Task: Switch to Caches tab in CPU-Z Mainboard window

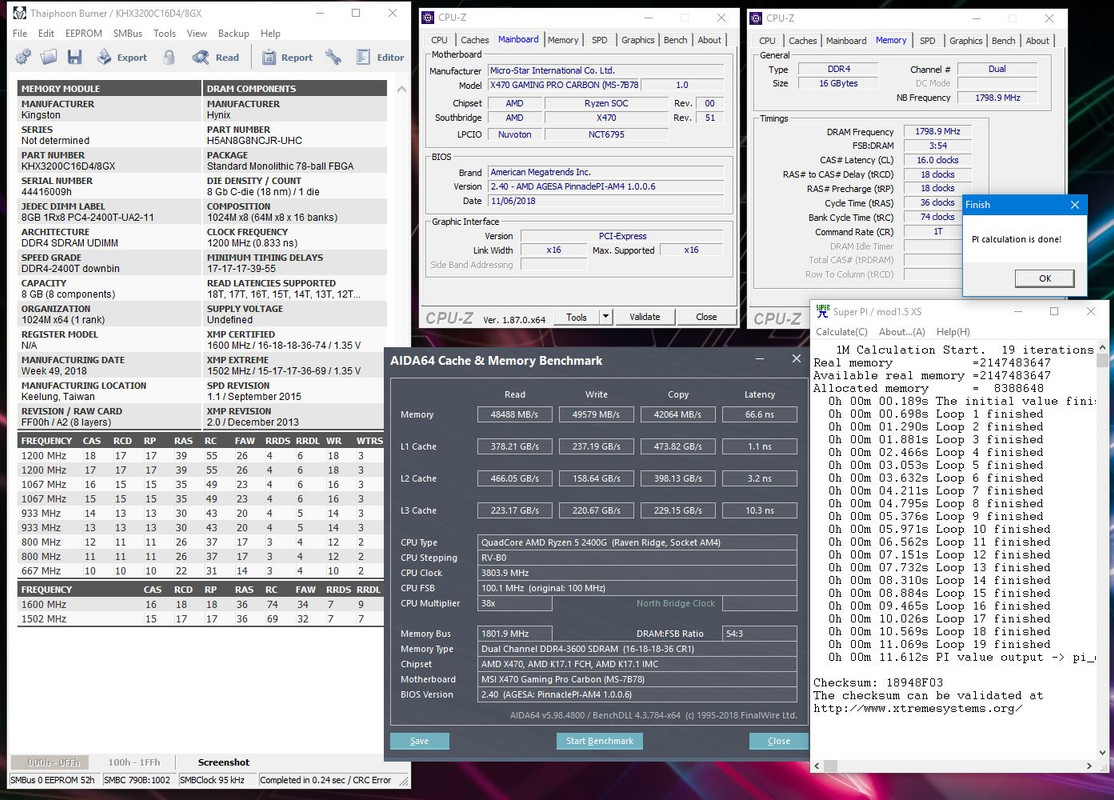Action: point(475,40)
